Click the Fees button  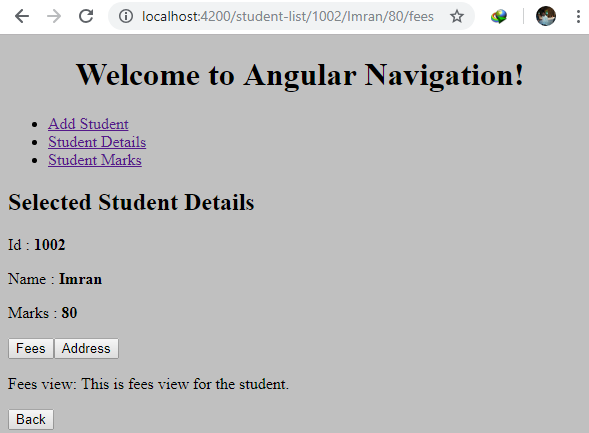click(x=31, y=349)
